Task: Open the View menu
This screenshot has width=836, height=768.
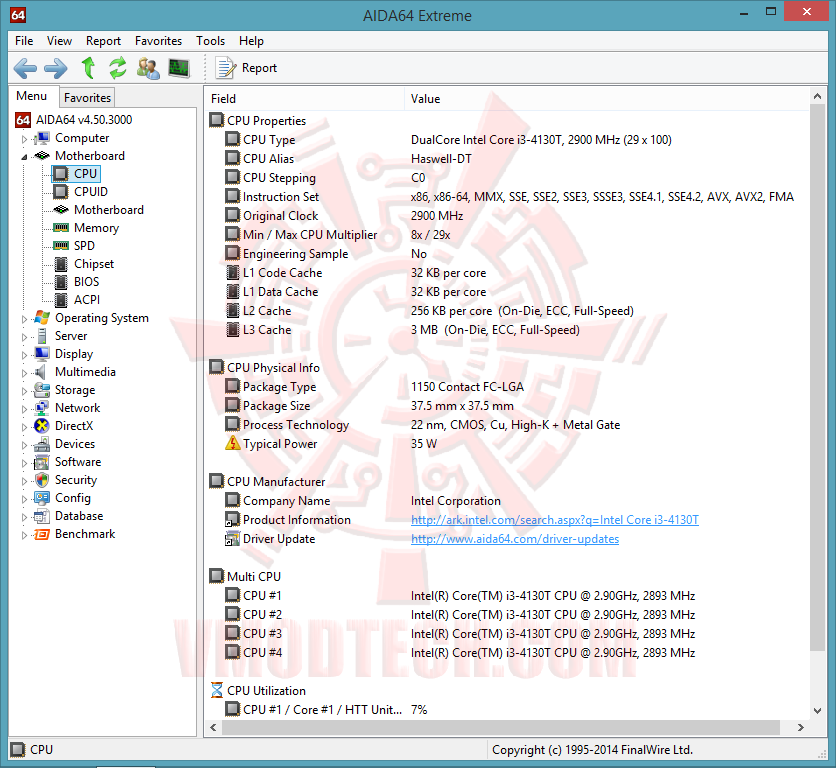Action: (x=59, y=41)
